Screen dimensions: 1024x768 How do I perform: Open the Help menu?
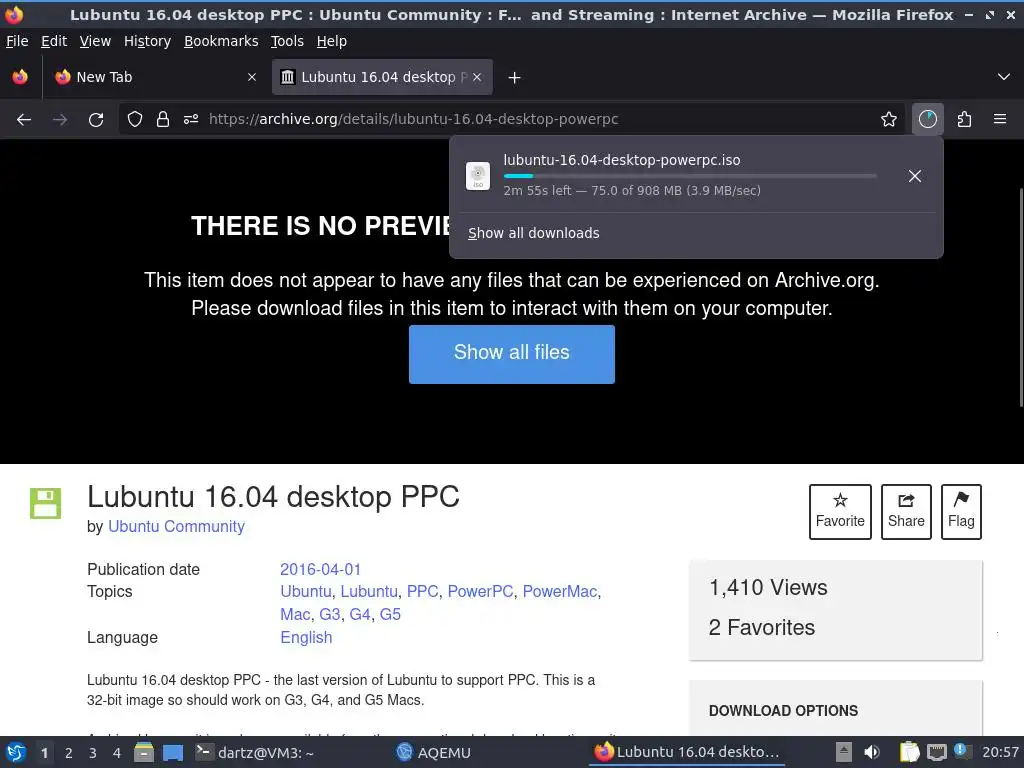coord(332,41)
